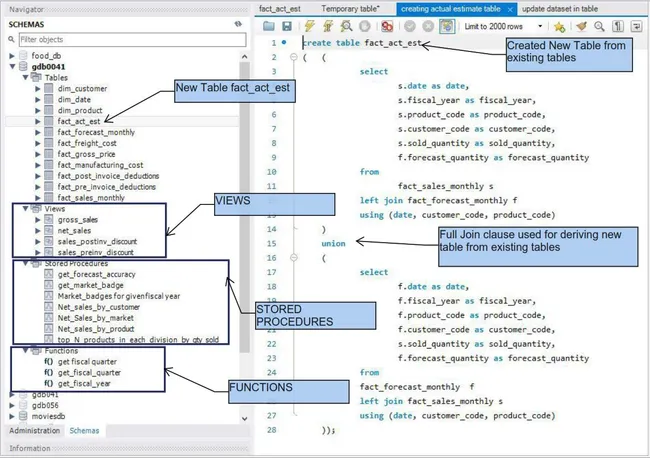Viewport: 650px width, 458px height.
Task: Click the get_market_badge procedure icon
Action: 49,285
